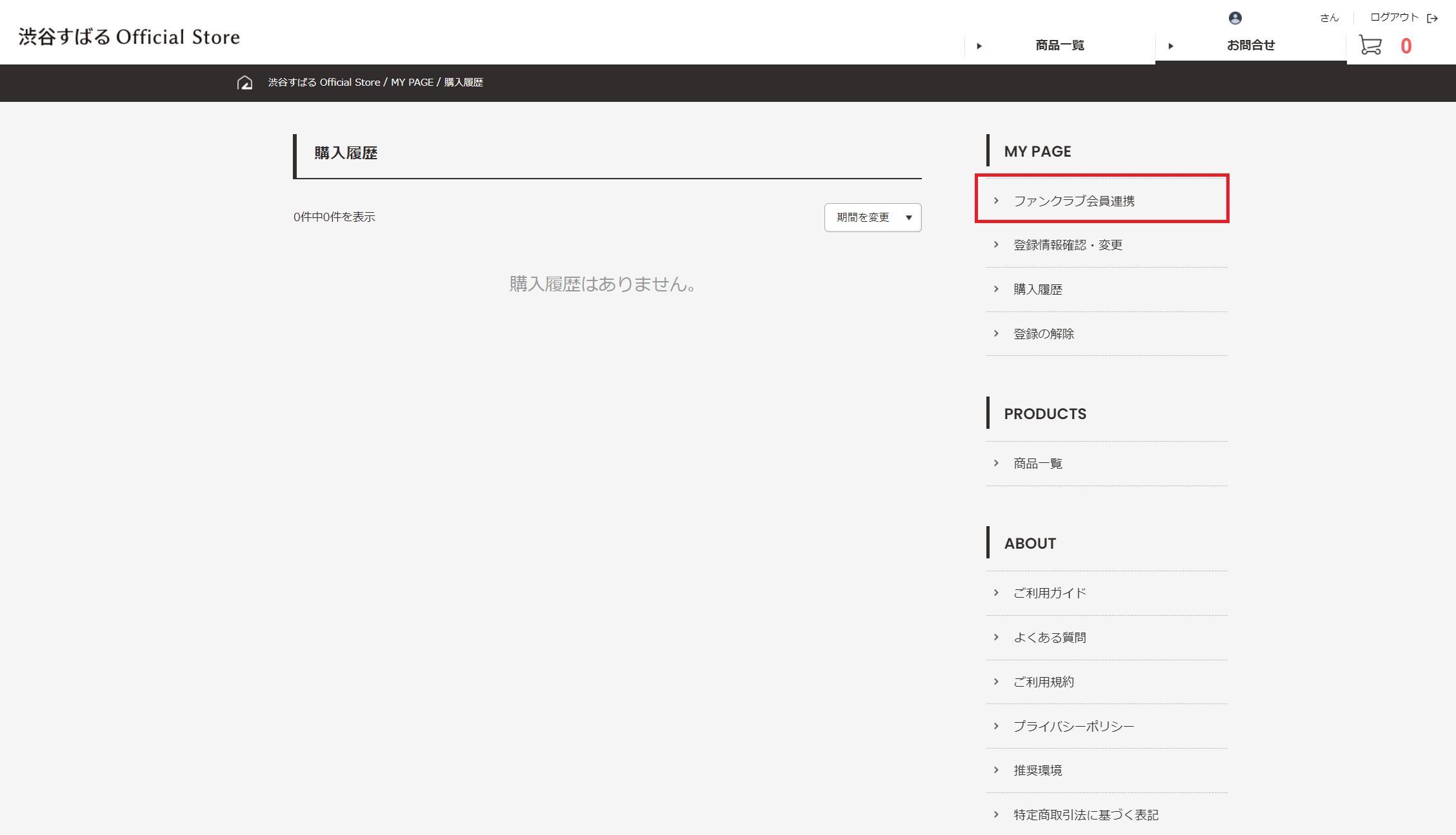Select 購入履歴 in MY PAGE sidebar

1037,290
